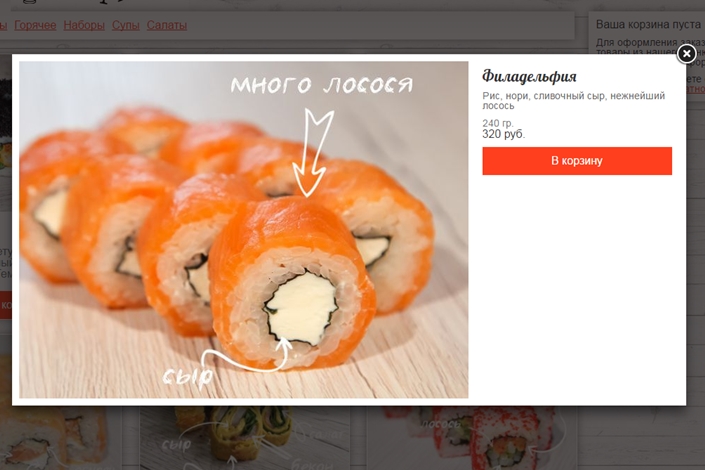This screenshot has height=470, width=705.
Task: Click the ingredients description text
Action: click(x=573, y=101)
